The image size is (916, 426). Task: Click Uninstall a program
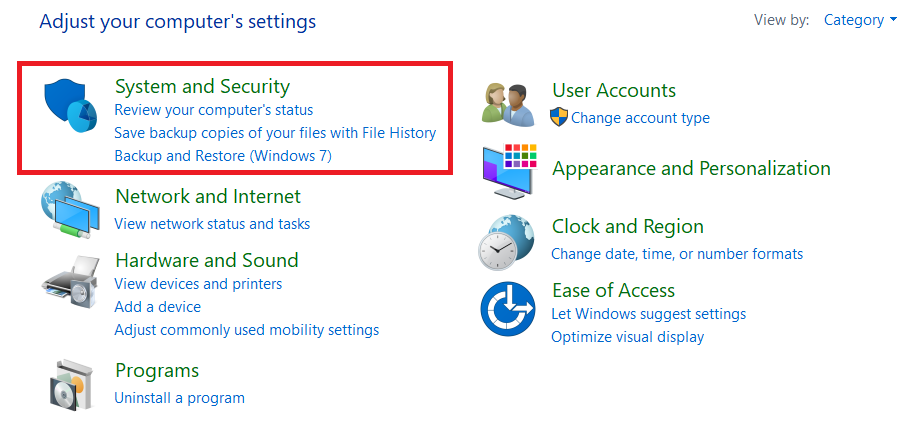coord(179,398)
